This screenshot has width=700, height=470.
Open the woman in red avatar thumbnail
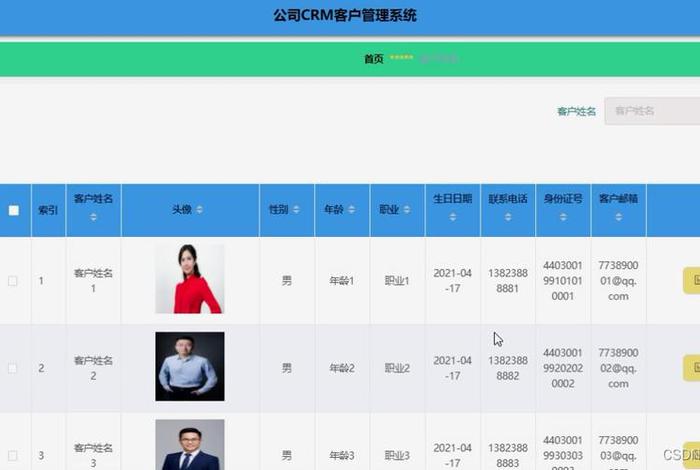(x=189, y=279)
